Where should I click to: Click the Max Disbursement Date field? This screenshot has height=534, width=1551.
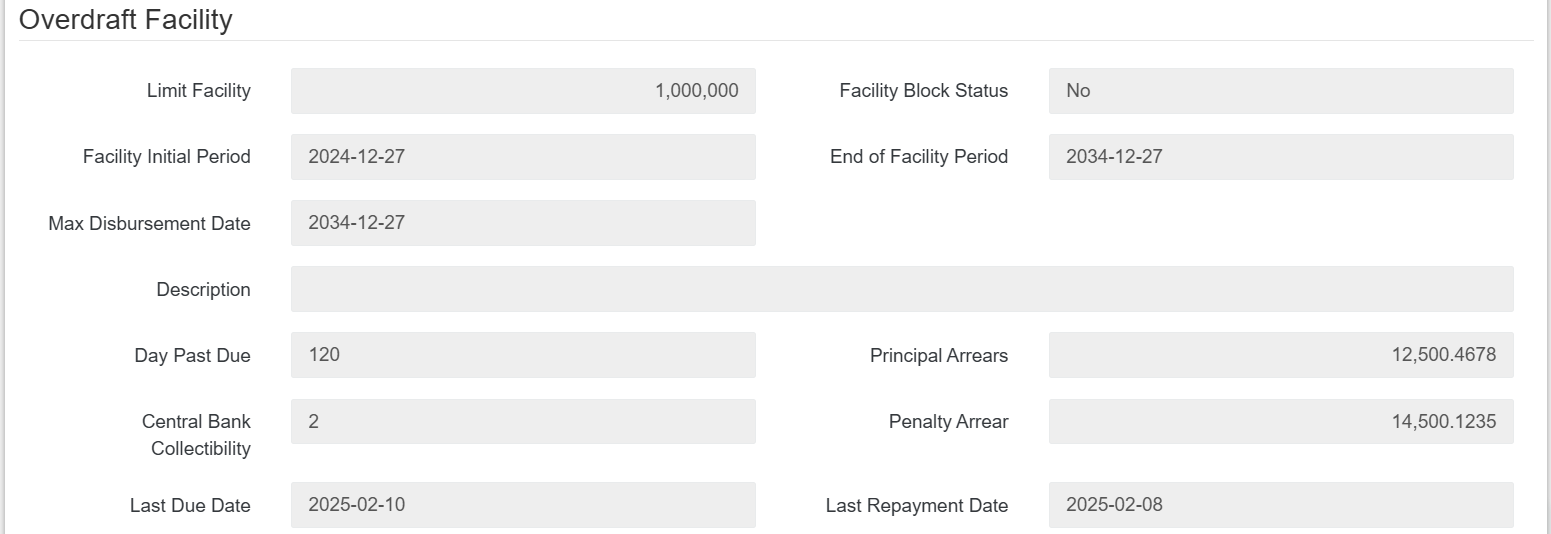(523, 223)
